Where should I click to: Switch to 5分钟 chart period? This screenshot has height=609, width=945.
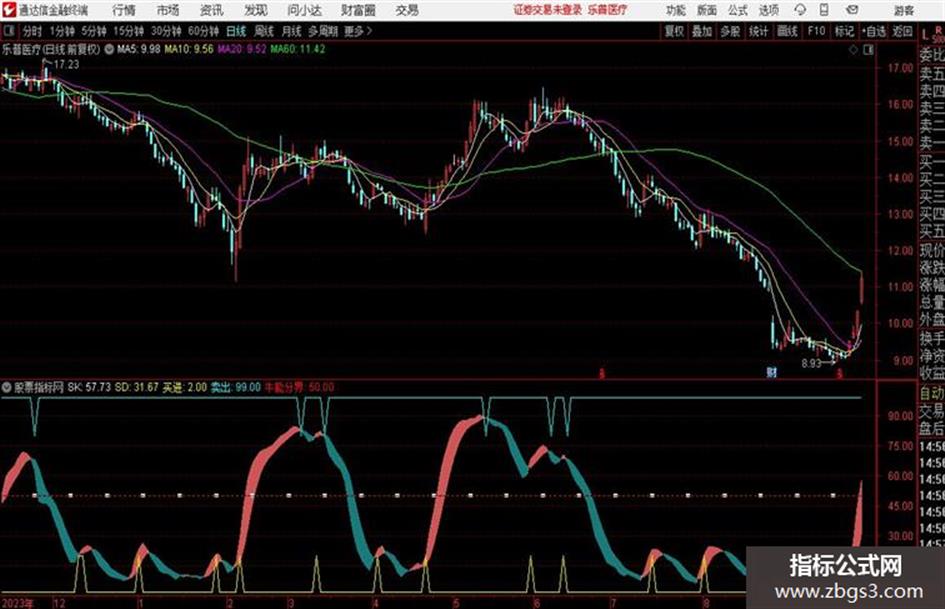click(x=94, y=31)
